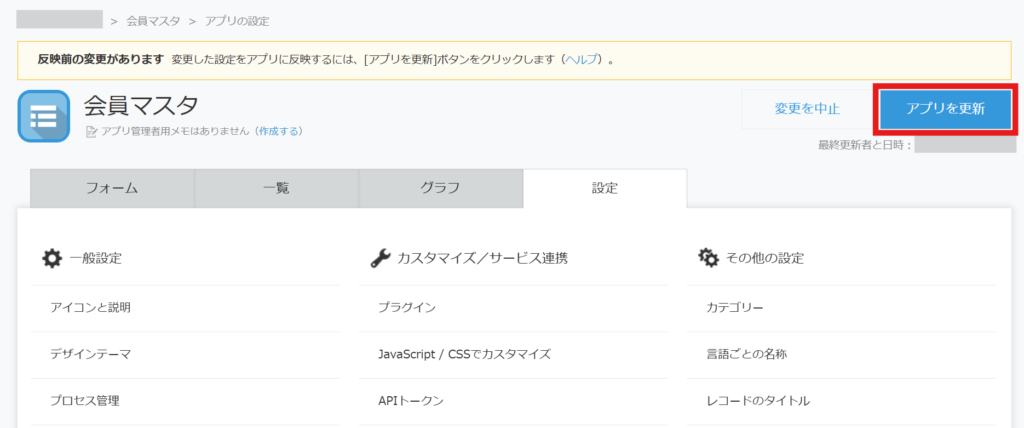
Task: Select the 設定 tab
Action: 604,188
